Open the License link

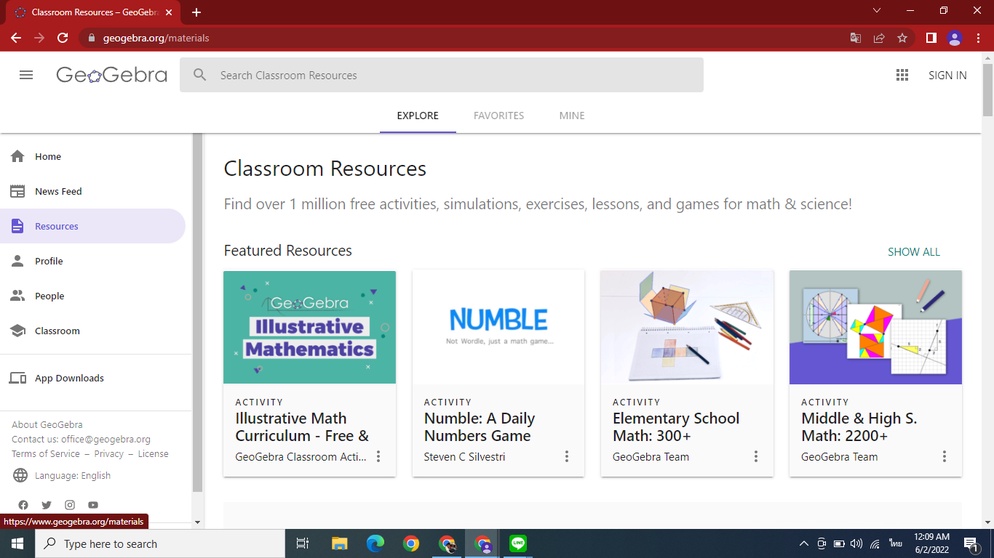pyautogui.click(x=153, y=453)
